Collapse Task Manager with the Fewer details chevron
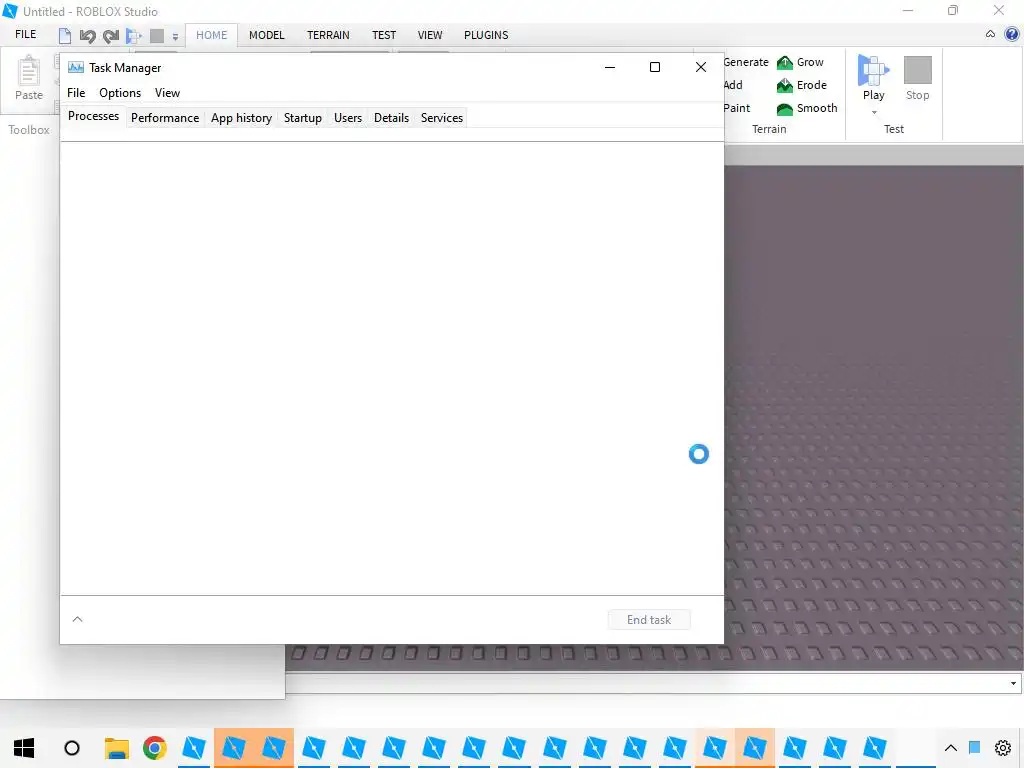 pyautogui.click(x=78, y=619)
